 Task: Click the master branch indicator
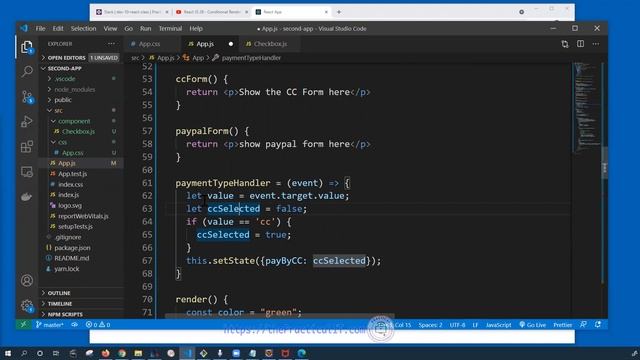click(x=50, y=325)
